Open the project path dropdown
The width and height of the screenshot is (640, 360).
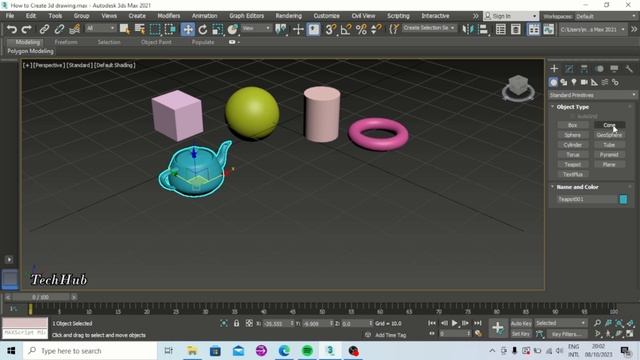pos(592,29)
